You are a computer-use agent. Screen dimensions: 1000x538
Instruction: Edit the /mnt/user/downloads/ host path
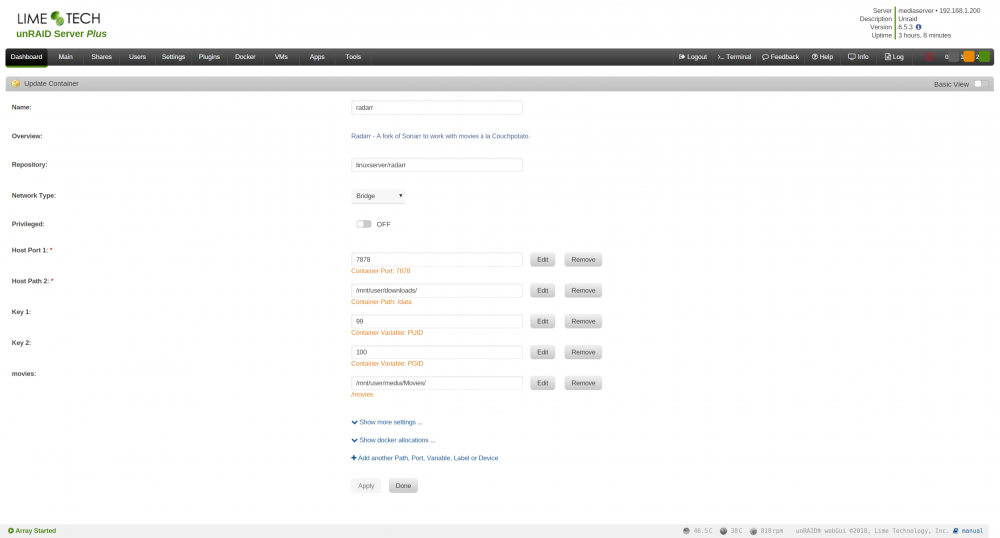pyautogui.click(x=543, y=291)
